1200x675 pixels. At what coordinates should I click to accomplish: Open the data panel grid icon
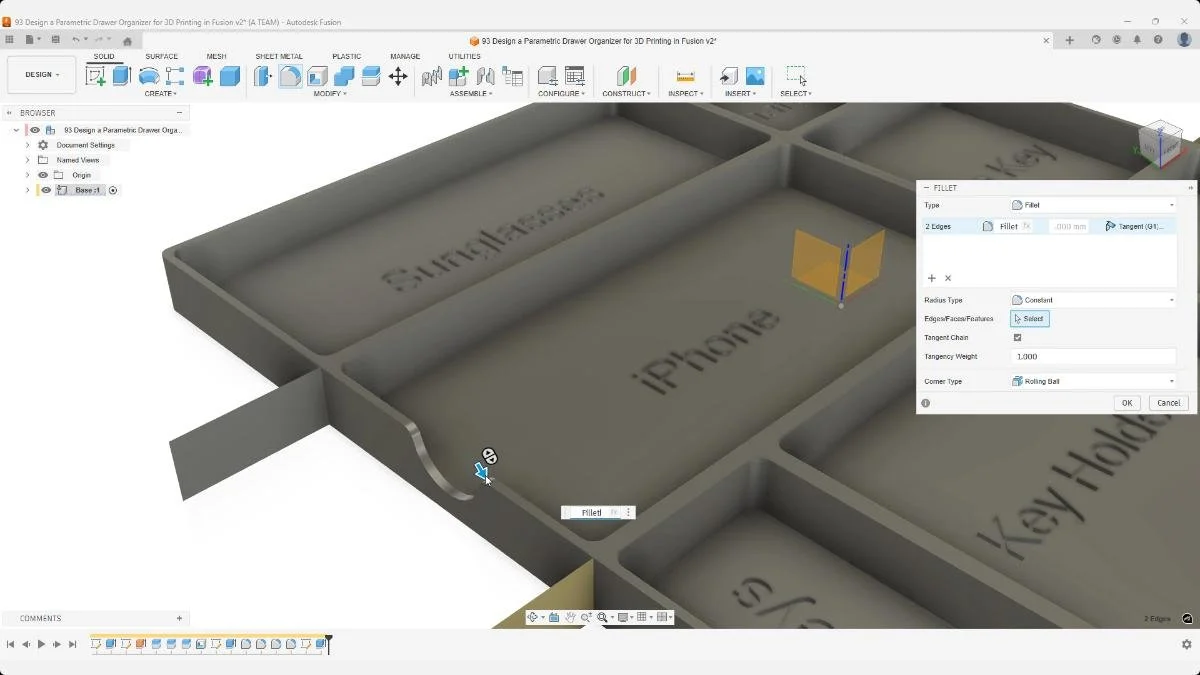tap(9, 40)
